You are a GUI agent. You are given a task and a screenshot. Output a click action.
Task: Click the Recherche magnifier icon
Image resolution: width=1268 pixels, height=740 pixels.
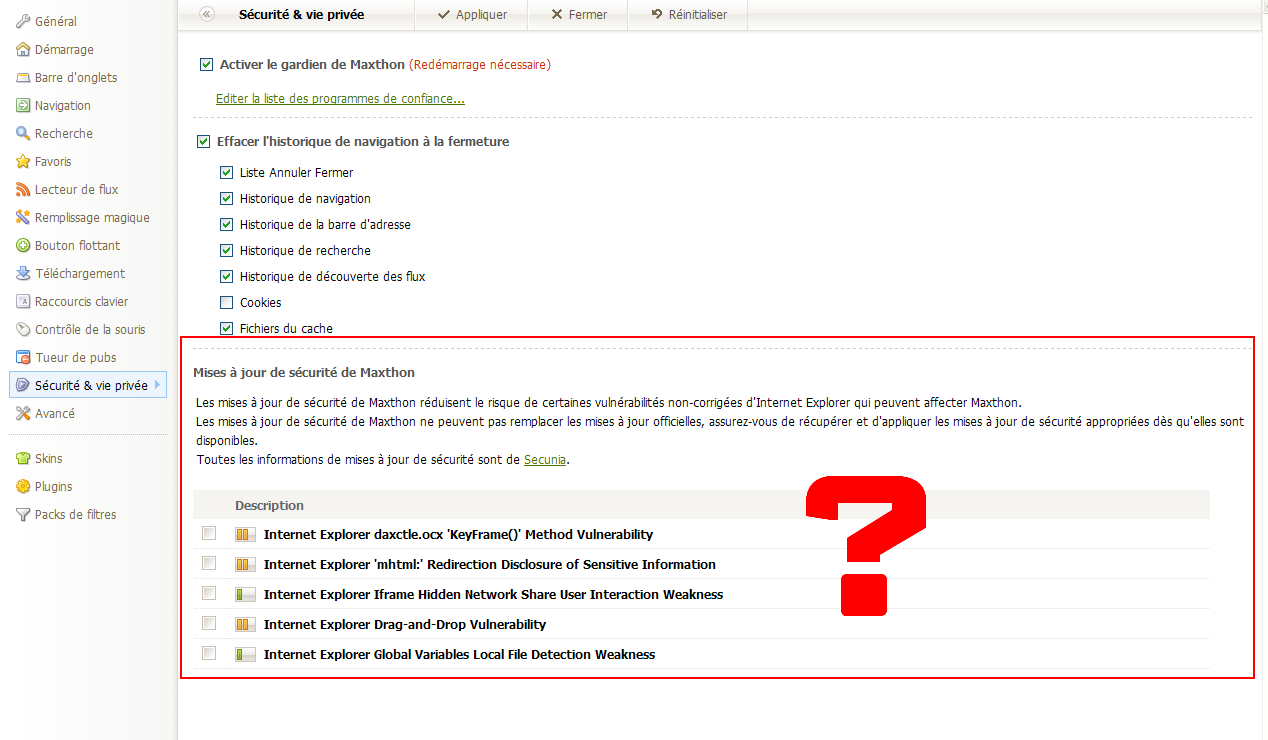click(x=23, y=134)
